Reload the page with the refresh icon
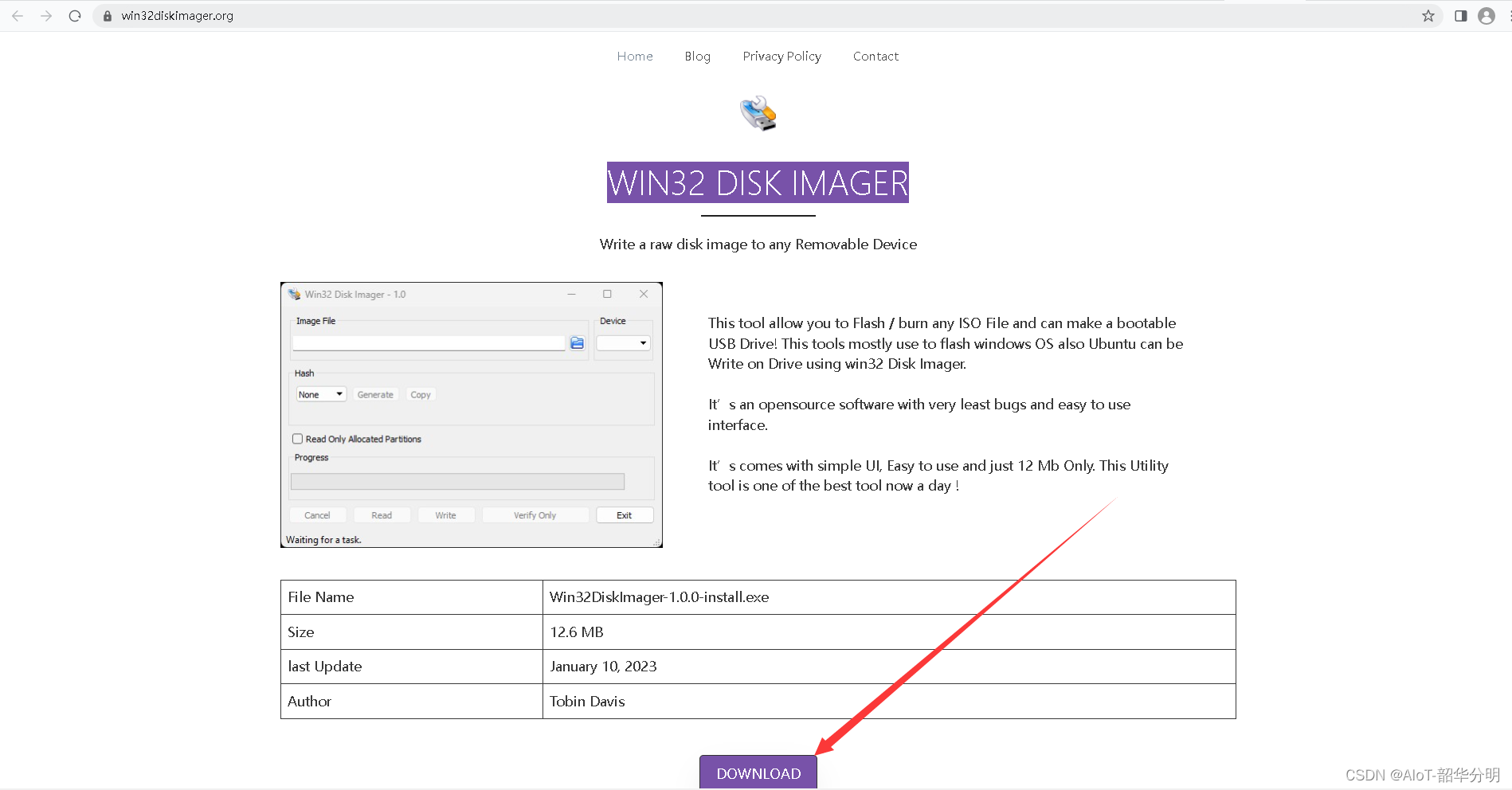 tap(75, 16)
